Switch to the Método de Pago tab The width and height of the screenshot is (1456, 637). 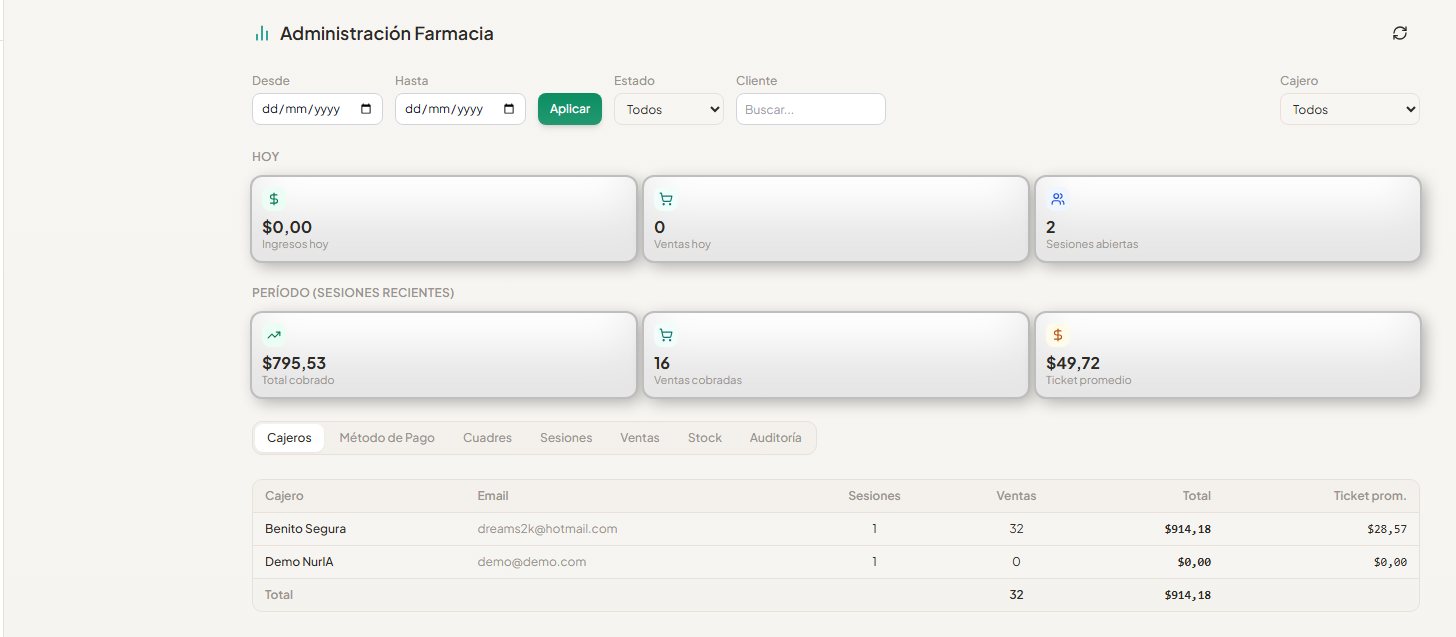tap(387, 438)
